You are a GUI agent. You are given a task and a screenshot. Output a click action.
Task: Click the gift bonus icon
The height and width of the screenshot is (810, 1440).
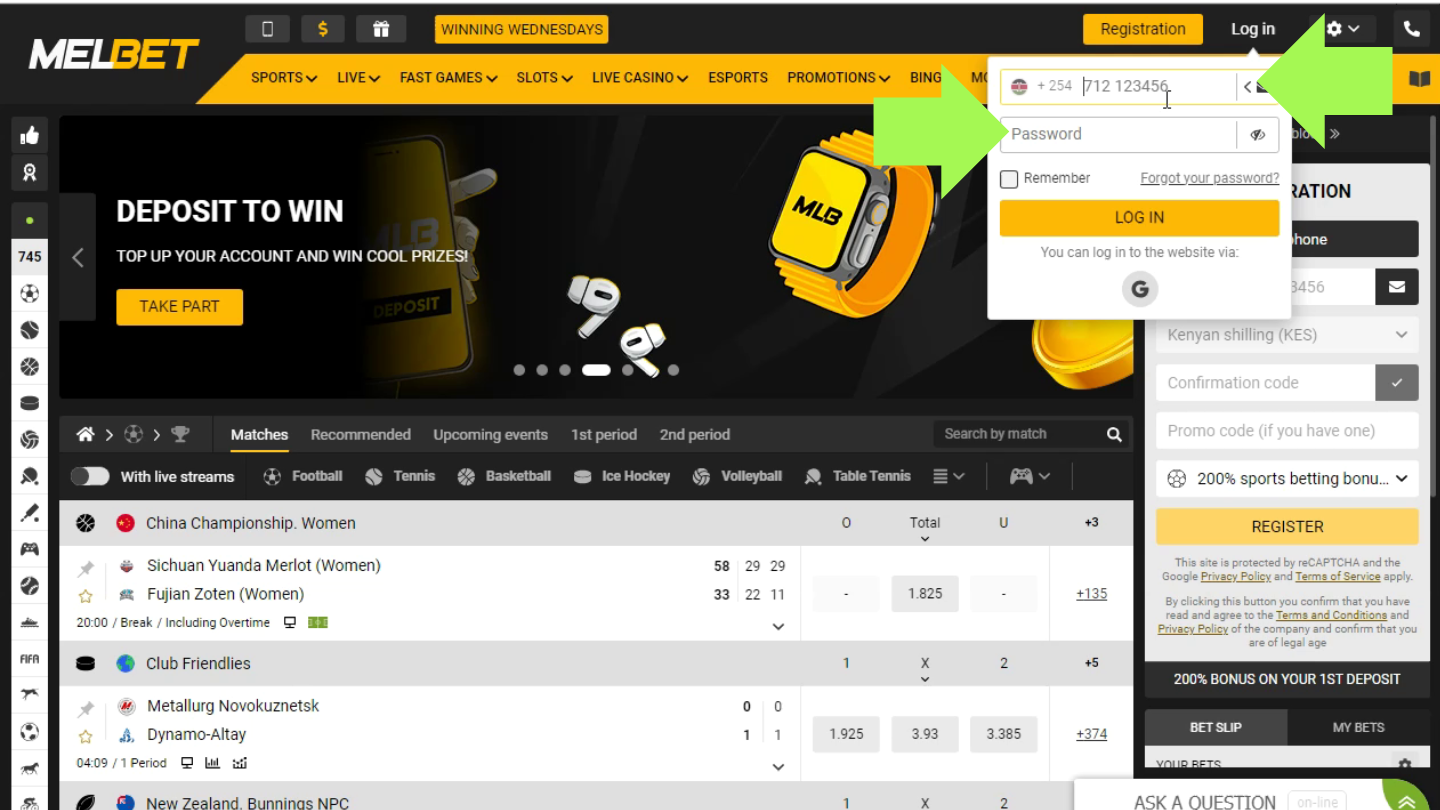click(381, 29)
